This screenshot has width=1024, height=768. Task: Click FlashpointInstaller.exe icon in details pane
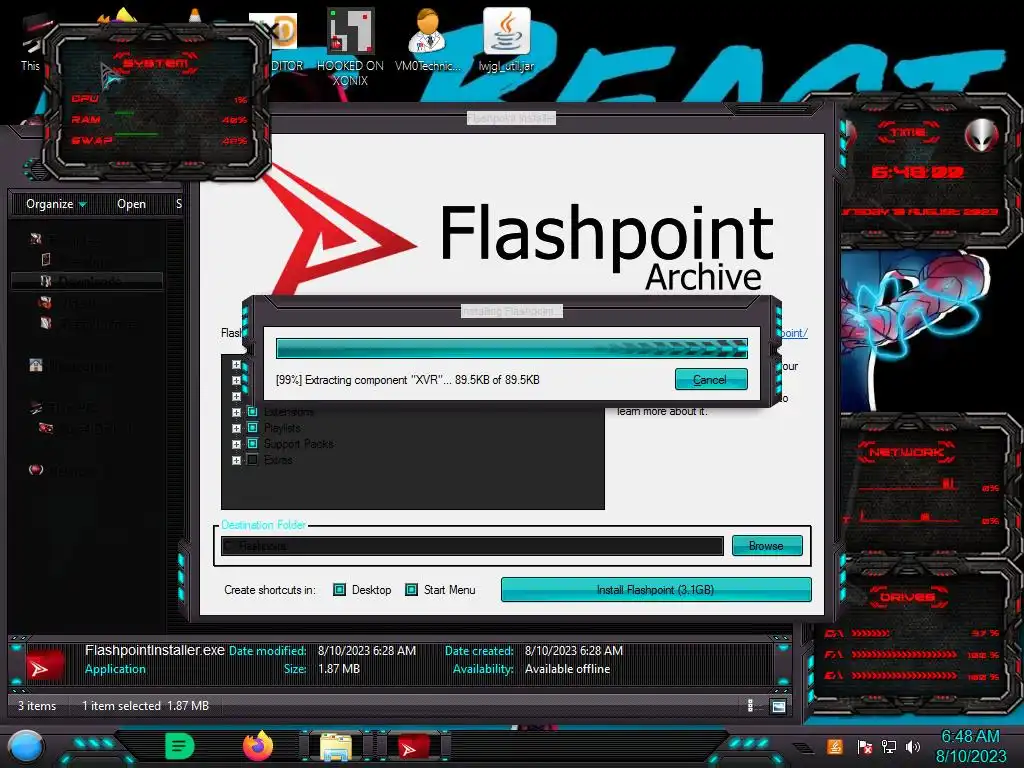pos(44,665)
